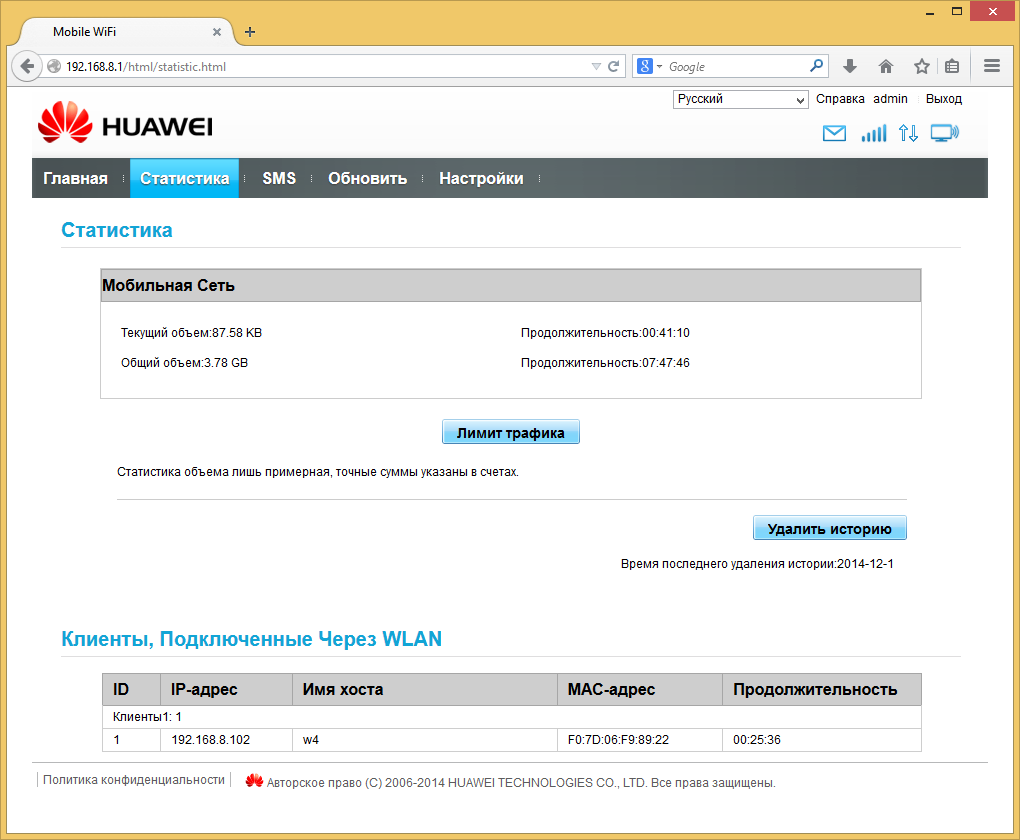Click MAC address F0:7D:06:F9:89:22 cell
This screenshot has height=840, width=1020.
640,740
